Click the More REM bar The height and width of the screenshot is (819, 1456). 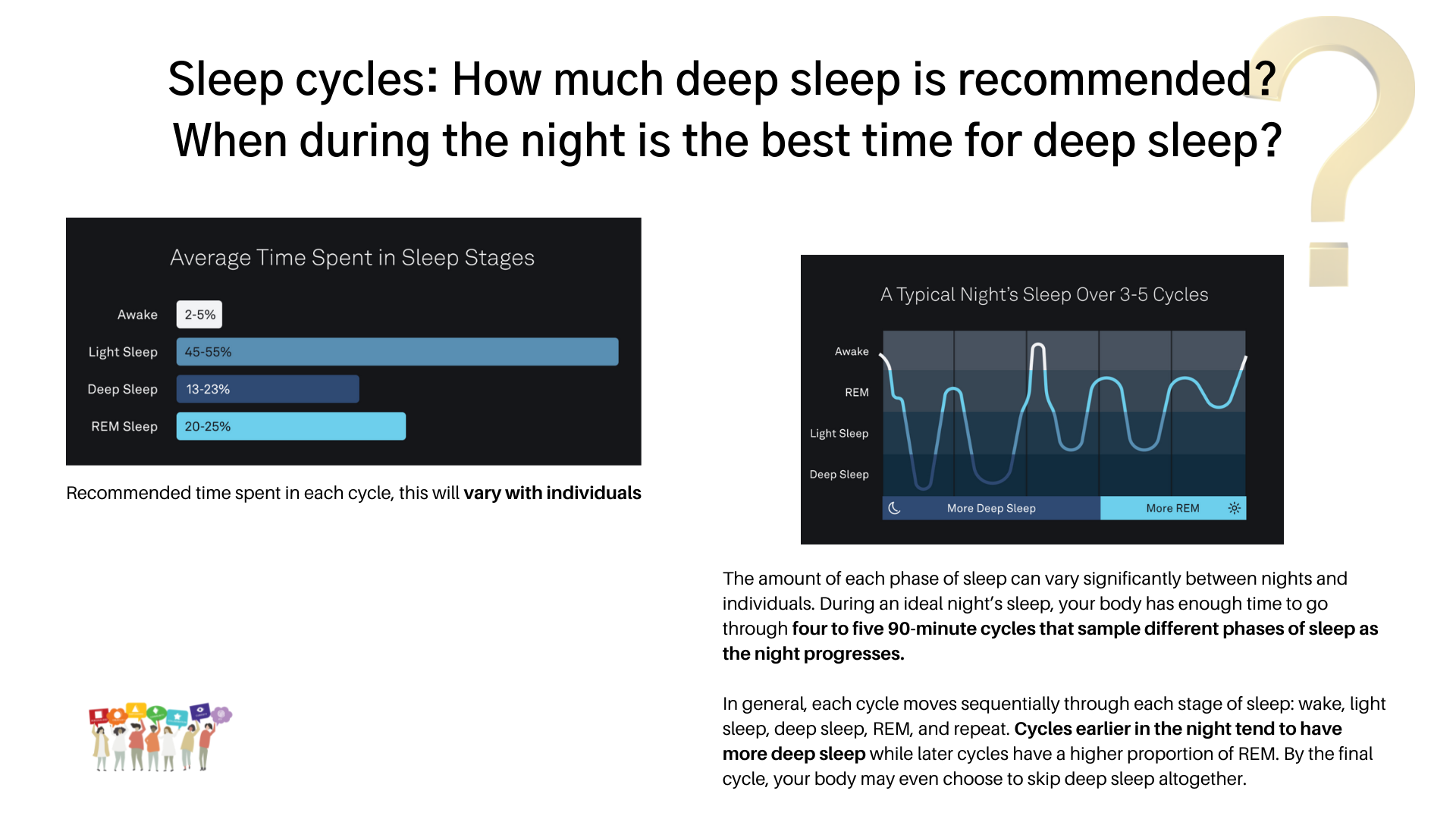tap(1172, 508)
